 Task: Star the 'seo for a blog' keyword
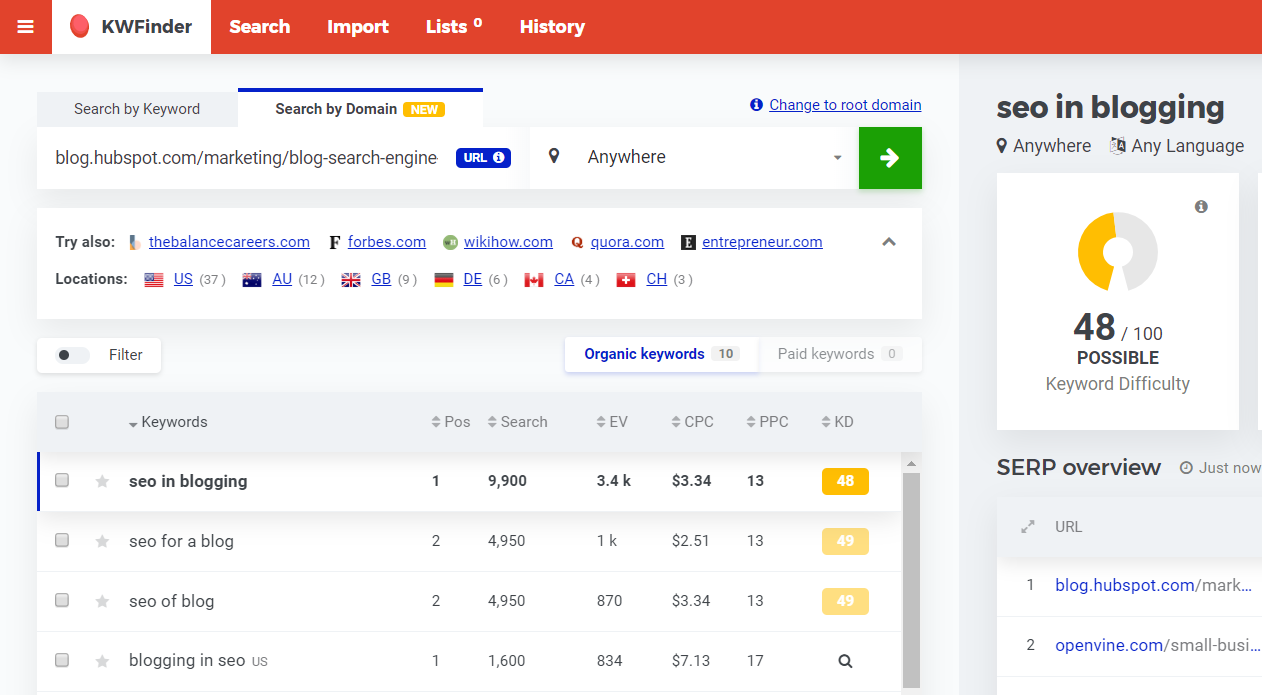click(x=101, y=541)
